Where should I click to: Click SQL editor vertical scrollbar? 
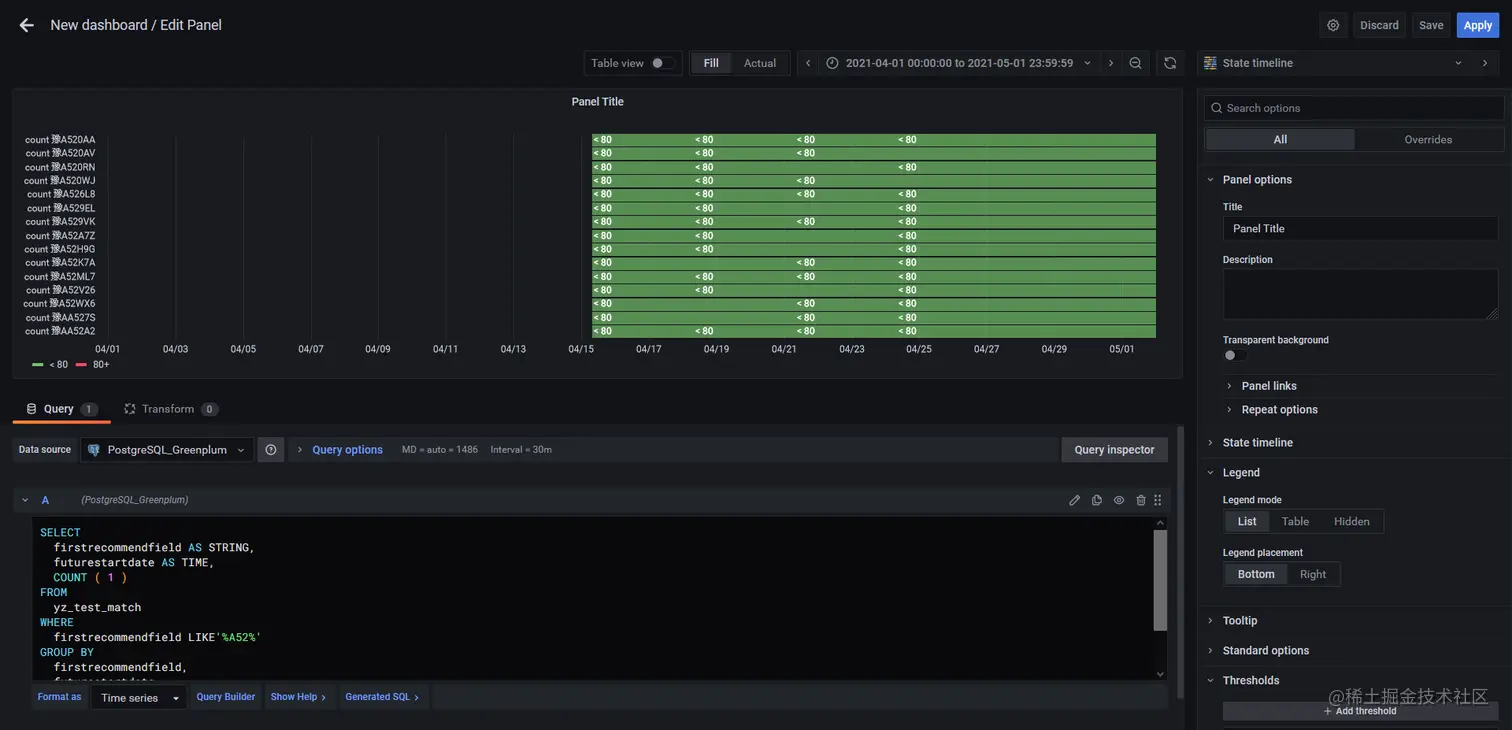(x=1160, y=581)
